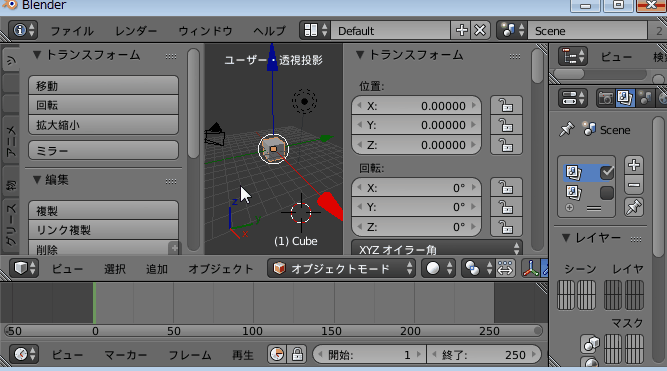Open the Default layout dropdown field
The height and width of the screenshot is (371, 667).
(391, 30)
